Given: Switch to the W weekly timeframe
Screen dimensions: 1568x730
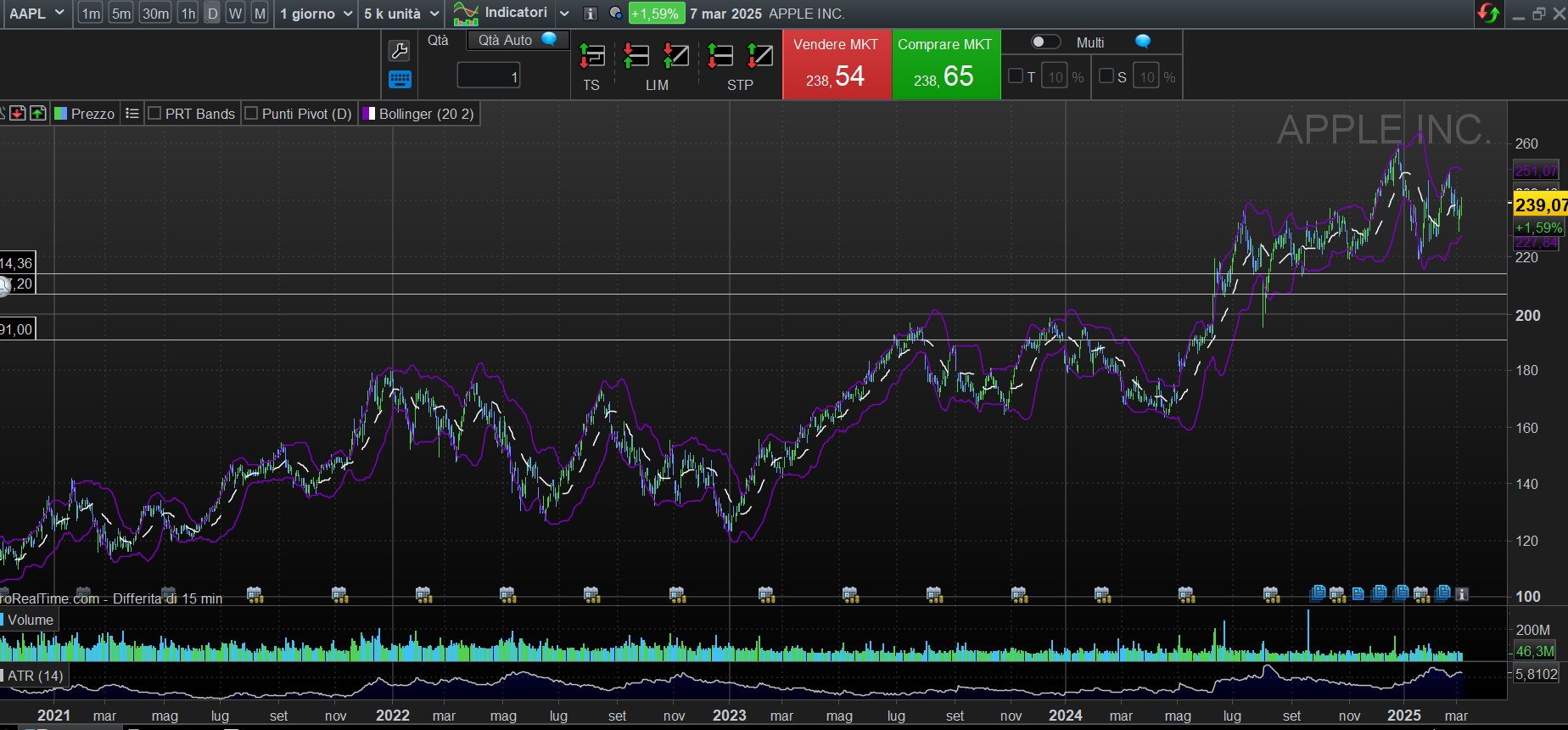Looking at the screenshot, I should point(236,14).
